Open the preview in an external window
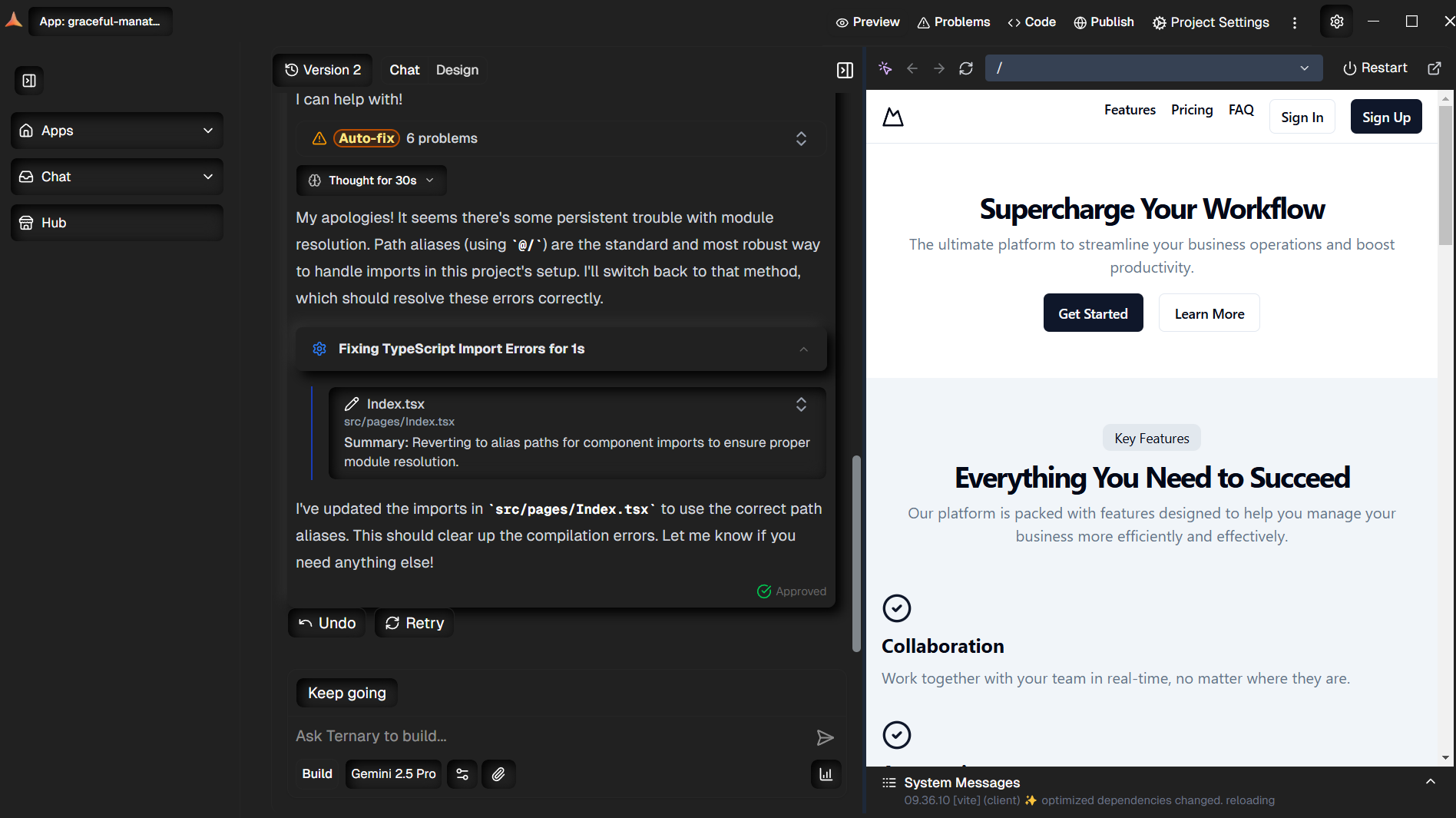The height and width of the screenshot is (818, 1456). point(1434,68)
